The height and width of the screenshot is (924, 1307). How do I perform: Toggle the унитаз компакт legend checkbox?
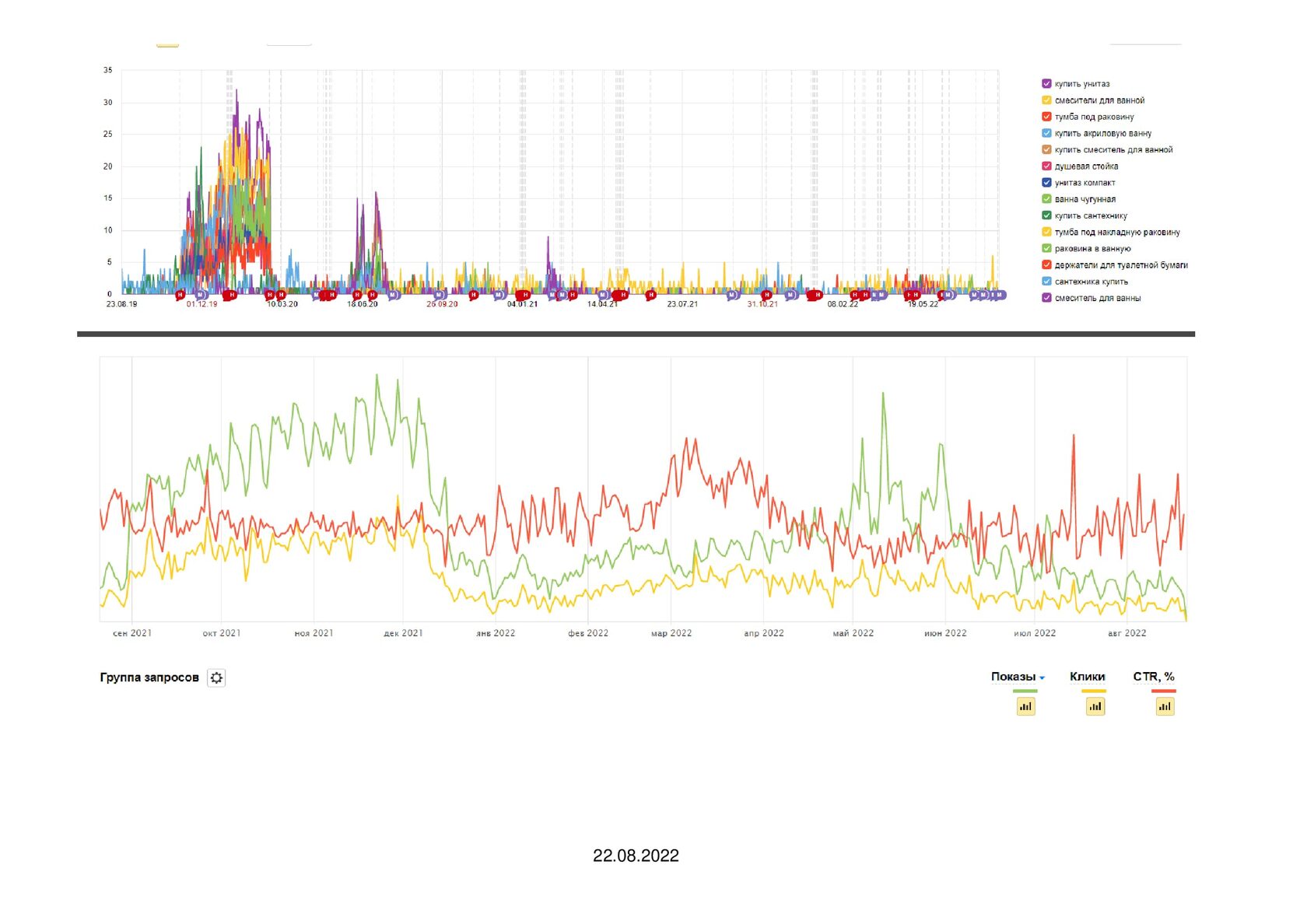click(x=1046, y=183)
